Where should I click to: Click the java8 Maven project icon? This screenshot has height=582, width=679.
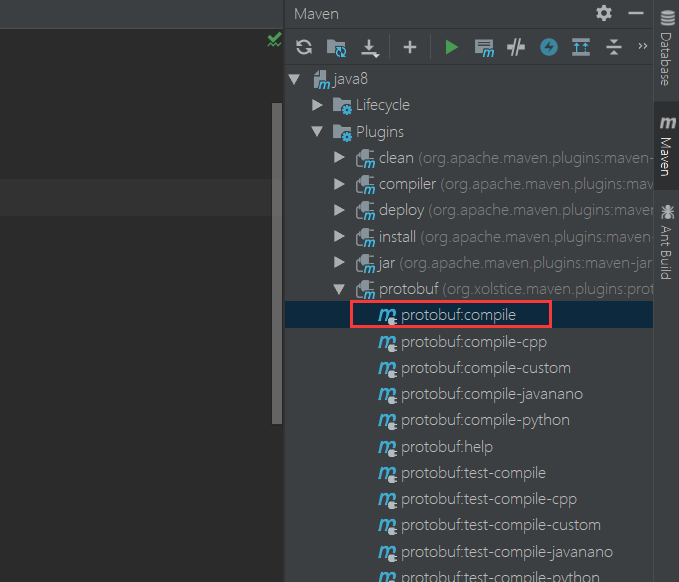[x=322, y=80]
